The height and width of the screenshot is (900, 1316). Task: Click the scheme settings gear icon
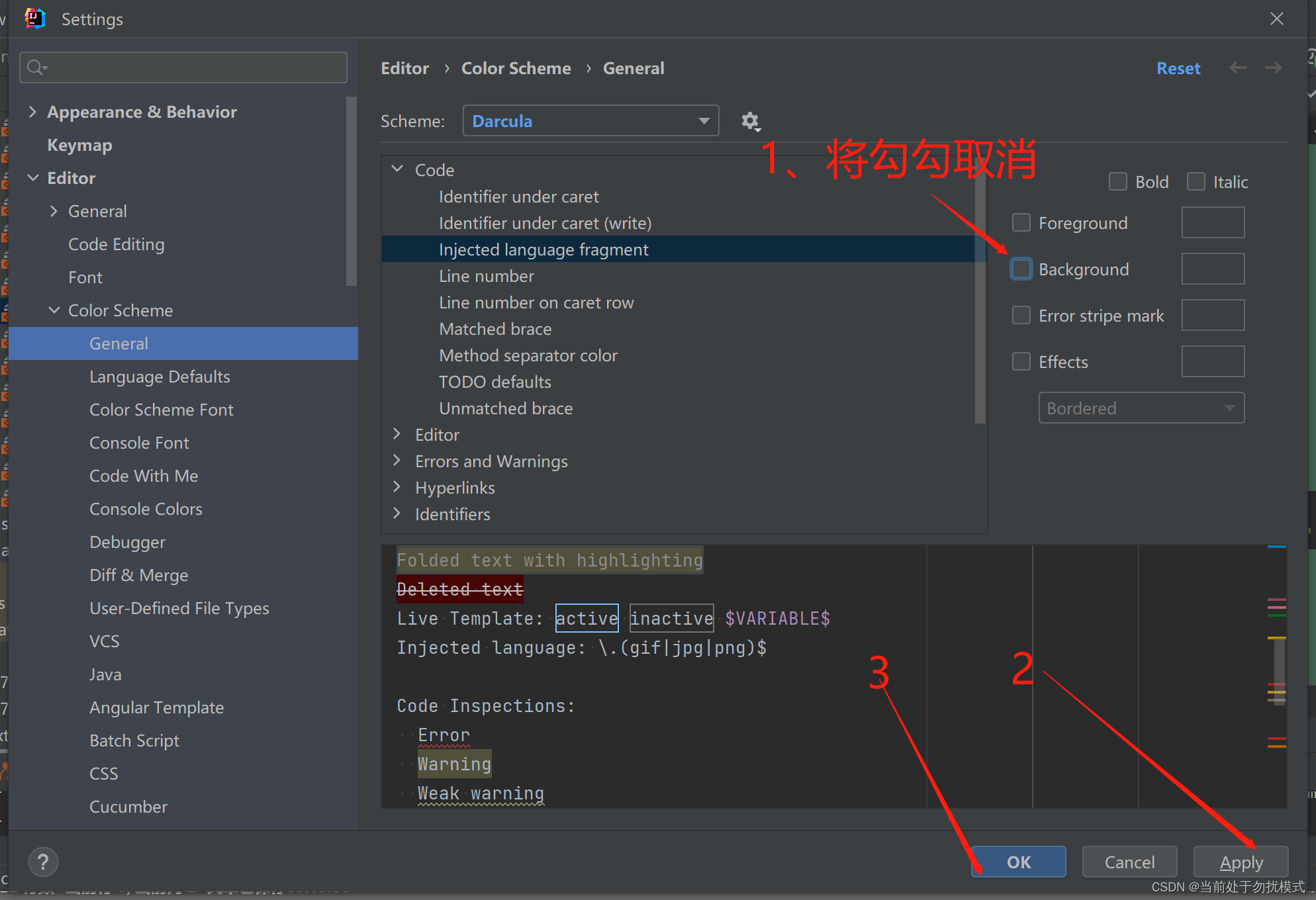[x=749, y=121]
